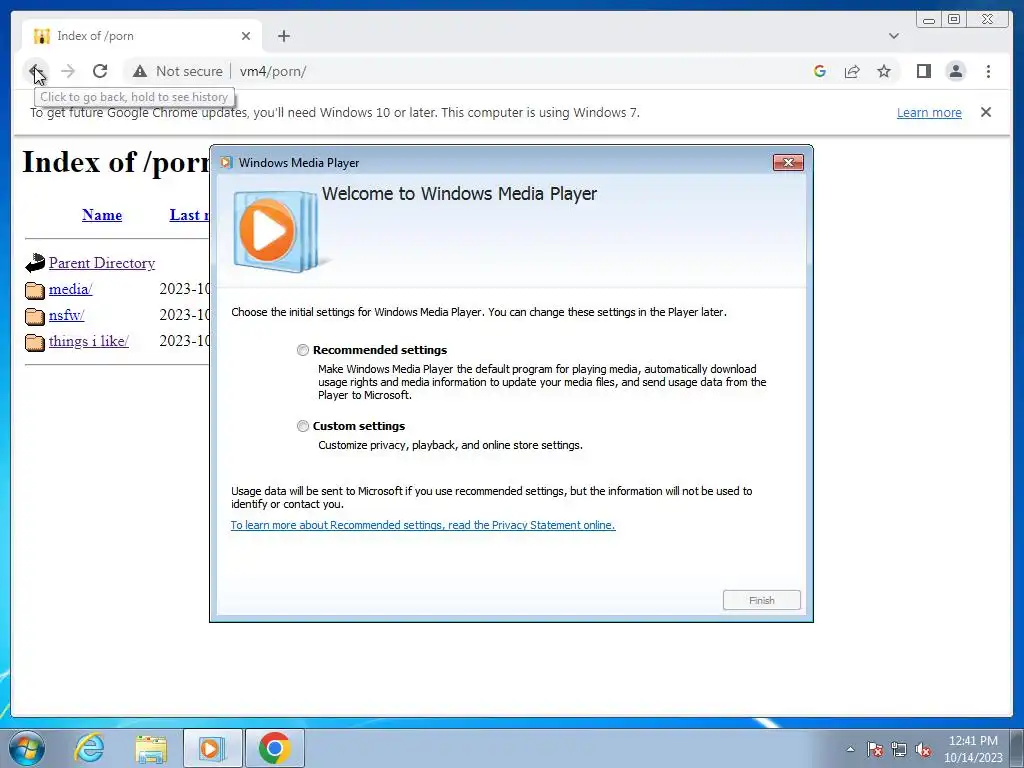Viewport: 1024px width, 768px height.
Task: Minimize the Chrome window
Action: coord(929,20)
